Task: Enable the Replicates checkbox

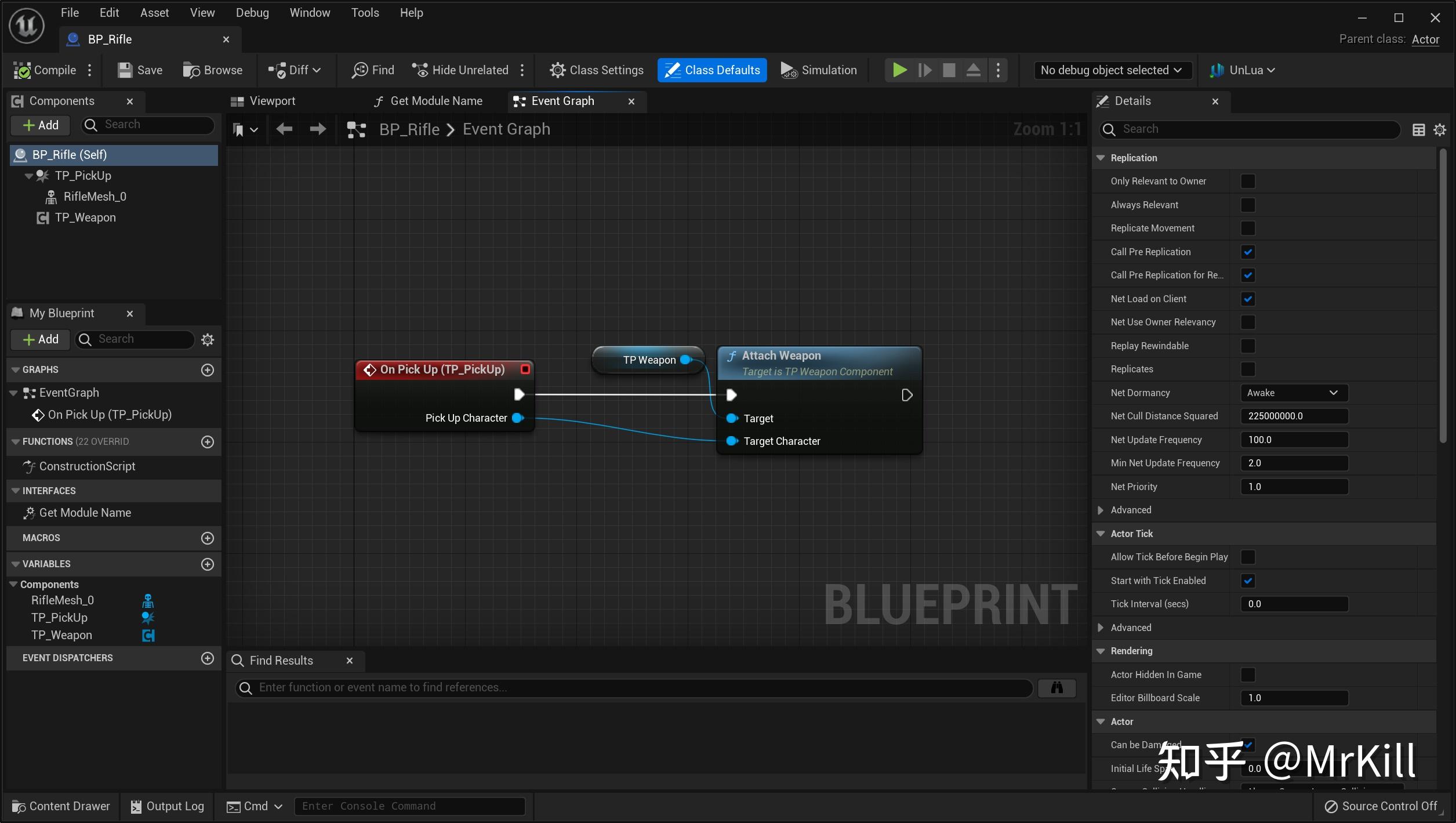Action: 1248,369
